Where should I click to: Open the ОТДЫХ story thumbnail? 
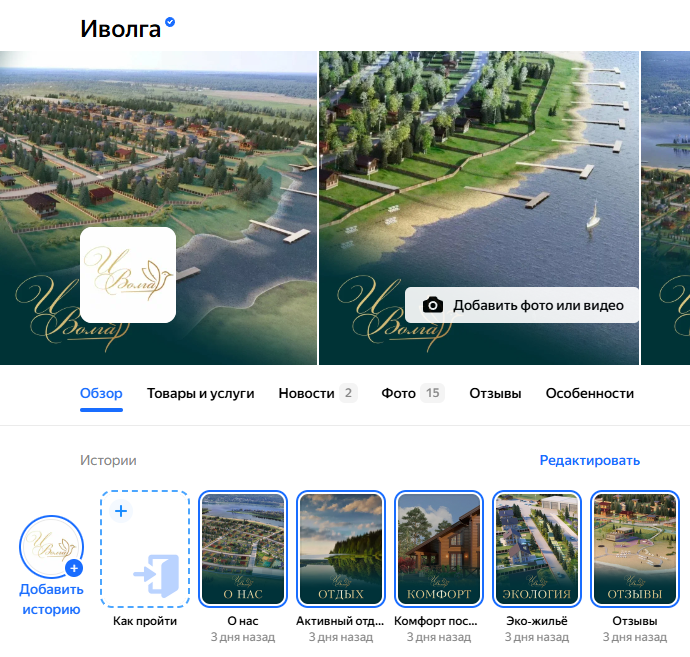(x=341, y=549)
